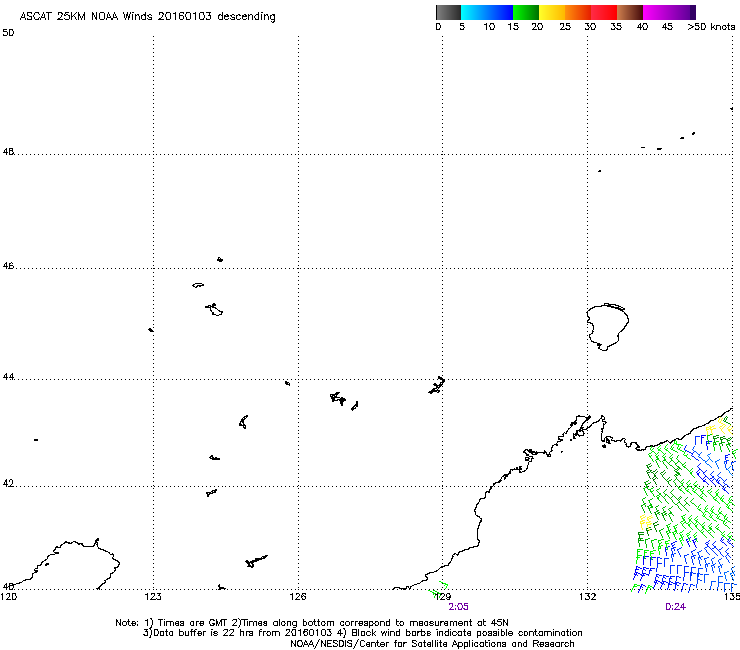This screenshot has height=650, width=740.
Task: Pick the red 30-35 knots legend color
Action: [604, 12]
